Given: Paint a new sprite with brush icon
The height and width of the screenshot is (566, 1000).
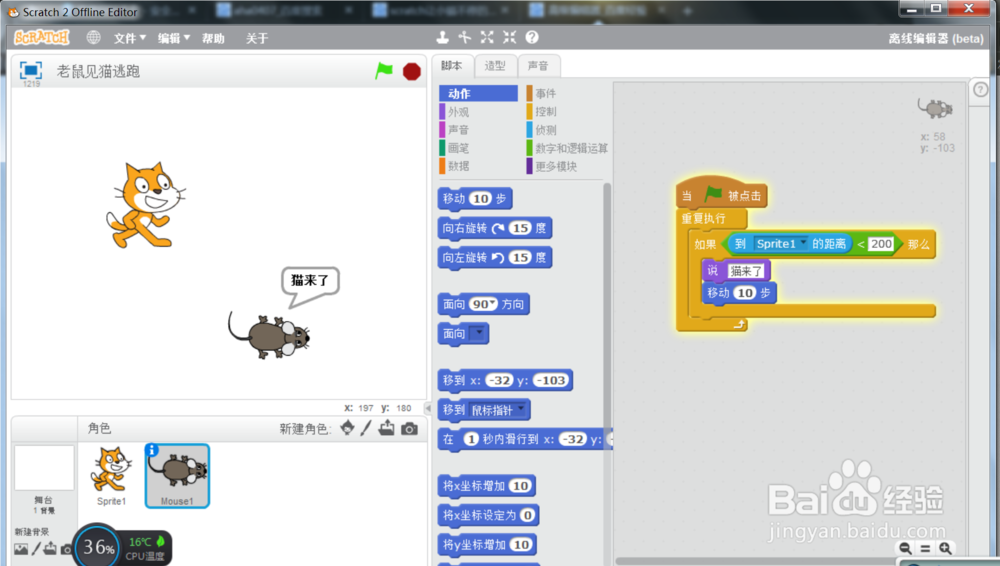Looking at the screenshot, I should (366, 428).
